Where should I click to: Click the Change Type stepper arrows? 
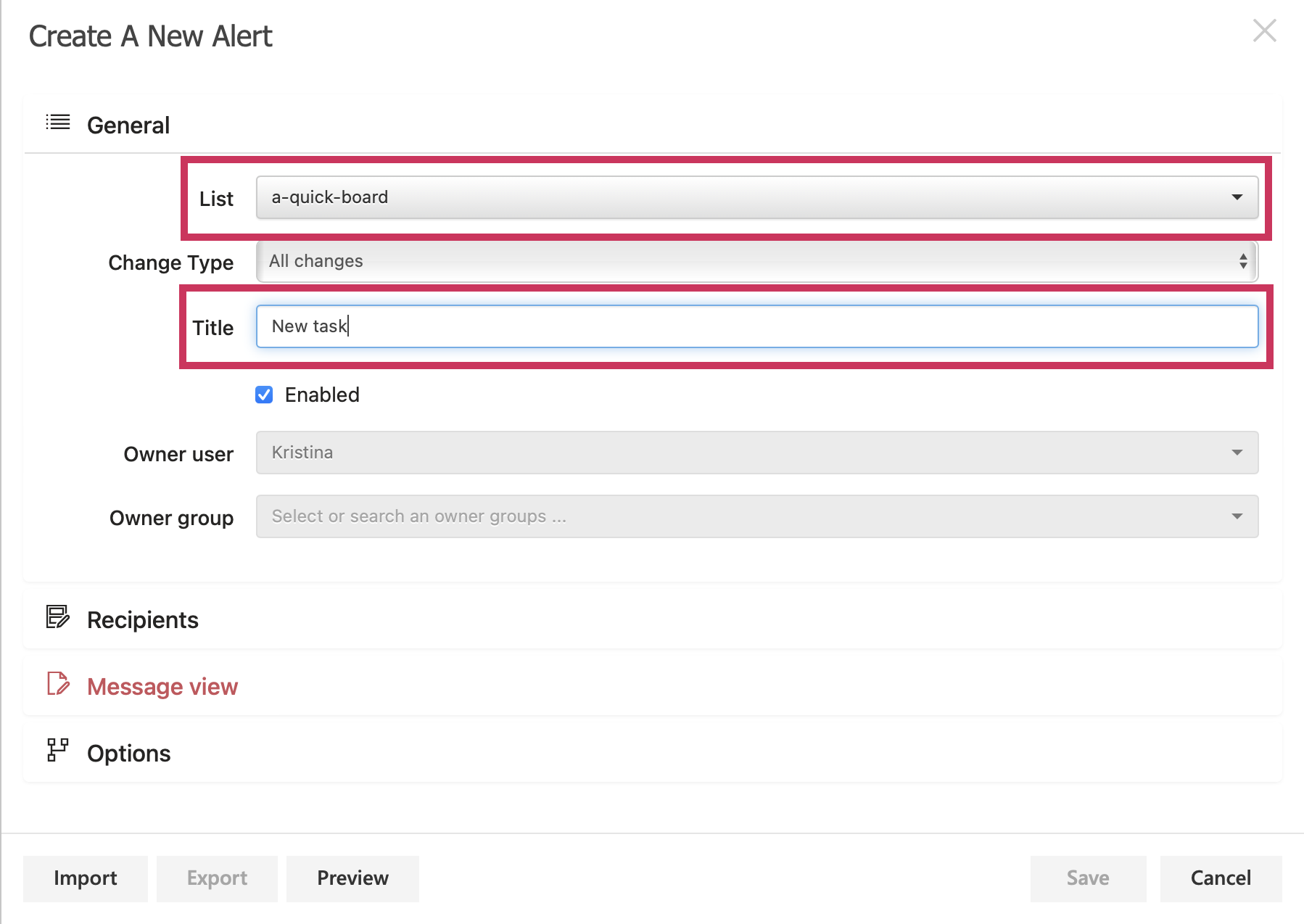[1242, 261]
